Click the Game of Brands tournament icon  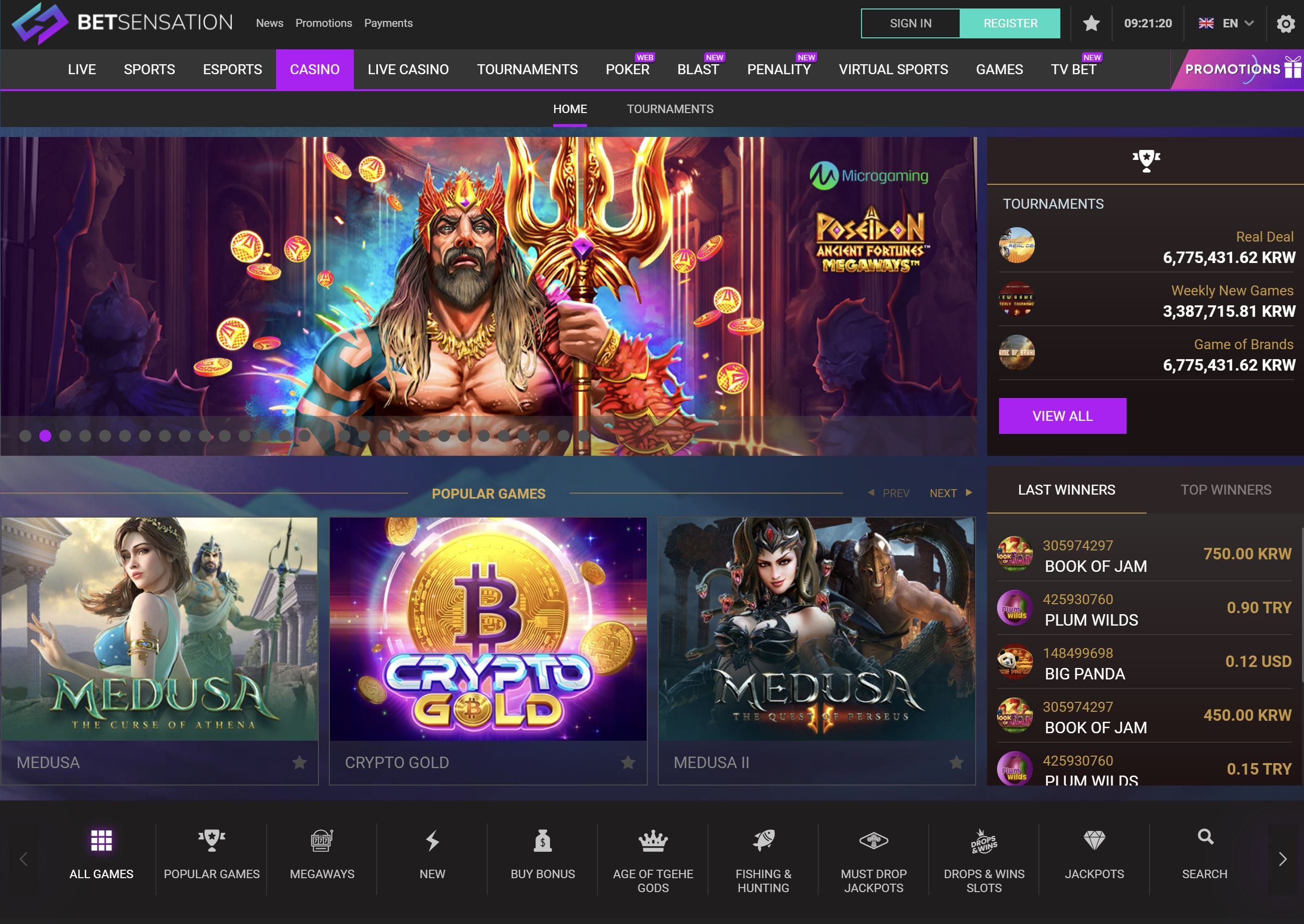tap(1016, 352)
